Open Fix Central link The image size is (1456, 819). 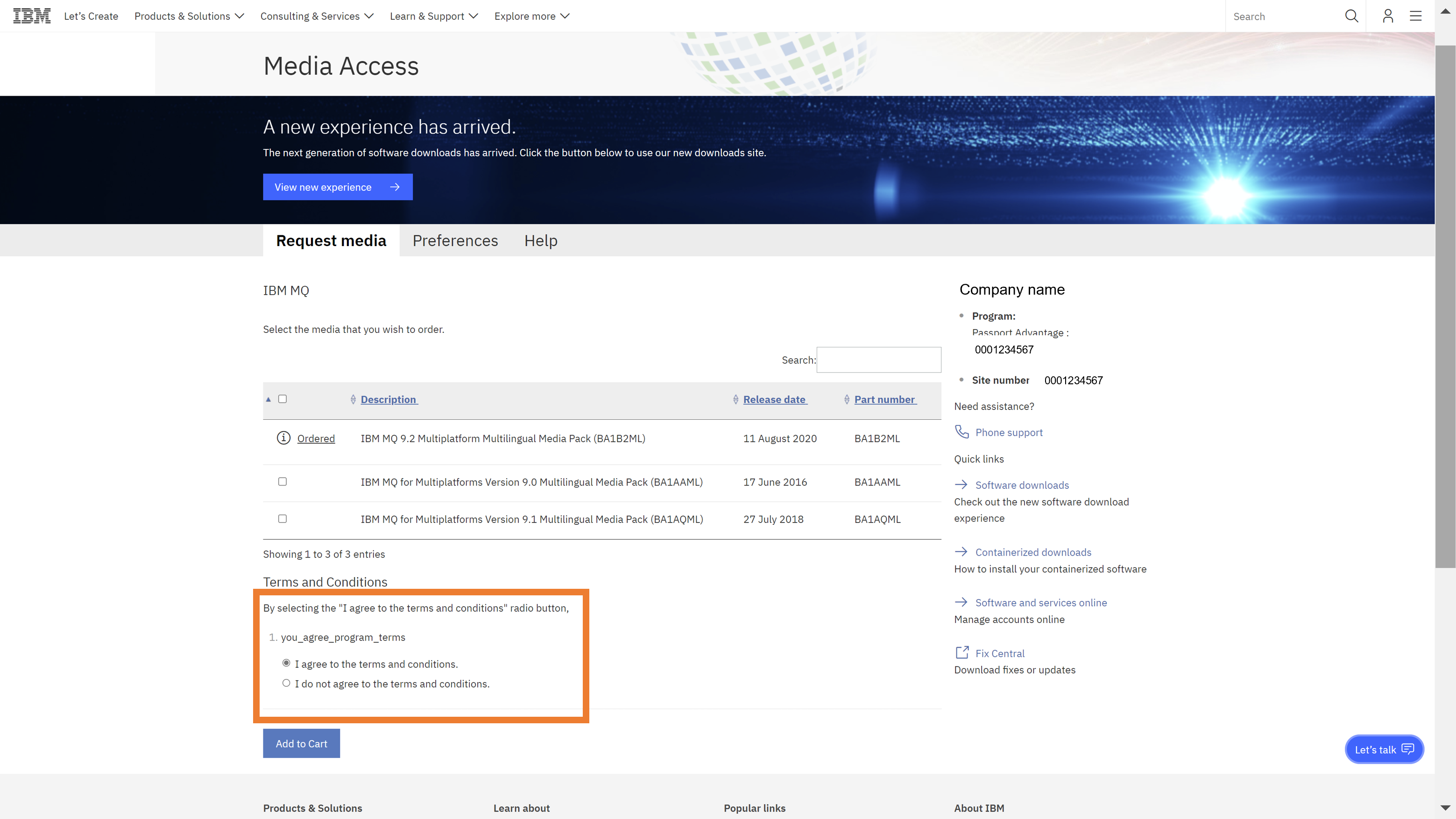pyautogui.click(x=1000, y=653)
